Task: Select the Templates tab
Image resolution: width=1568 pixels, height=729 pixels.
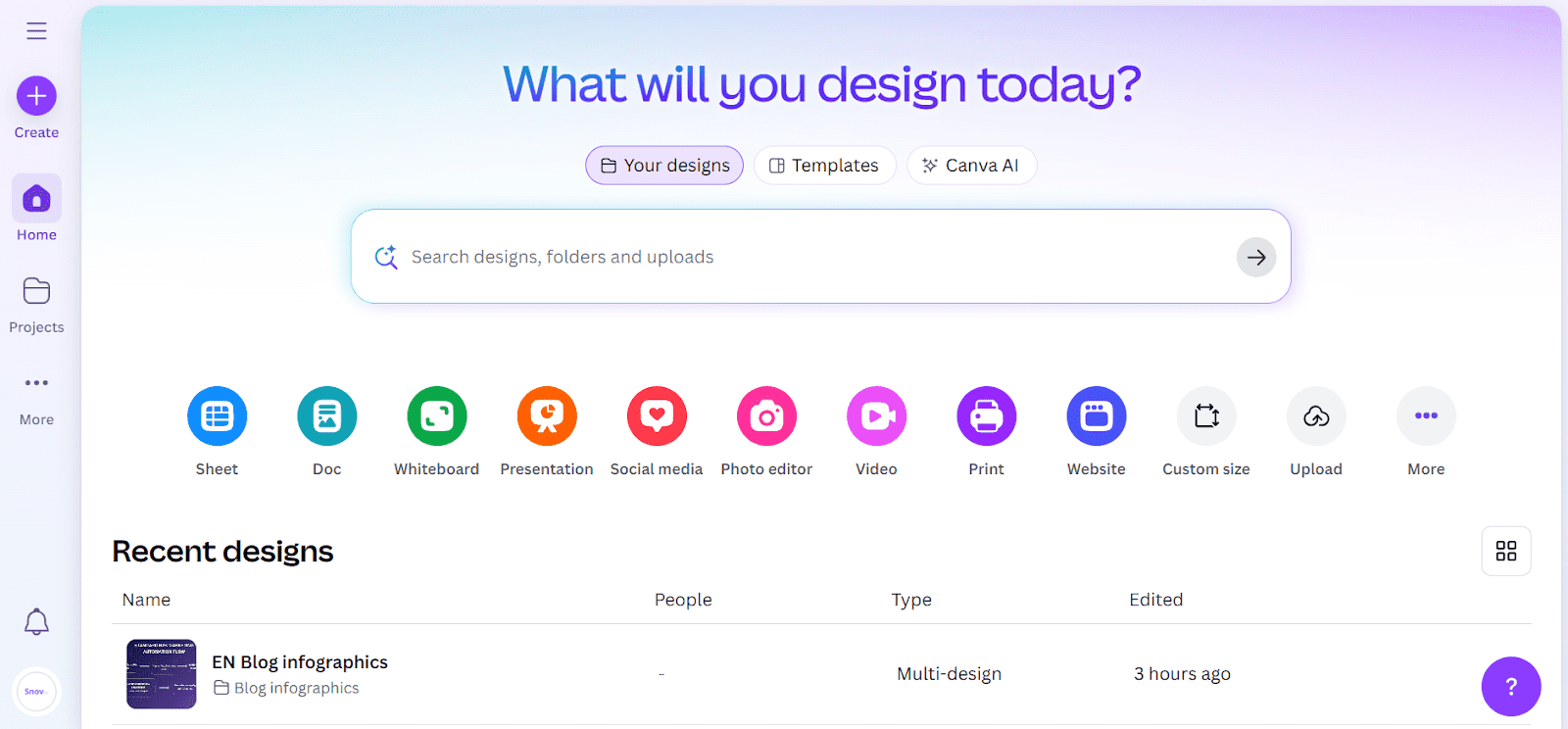Action: tap(824, 166)
